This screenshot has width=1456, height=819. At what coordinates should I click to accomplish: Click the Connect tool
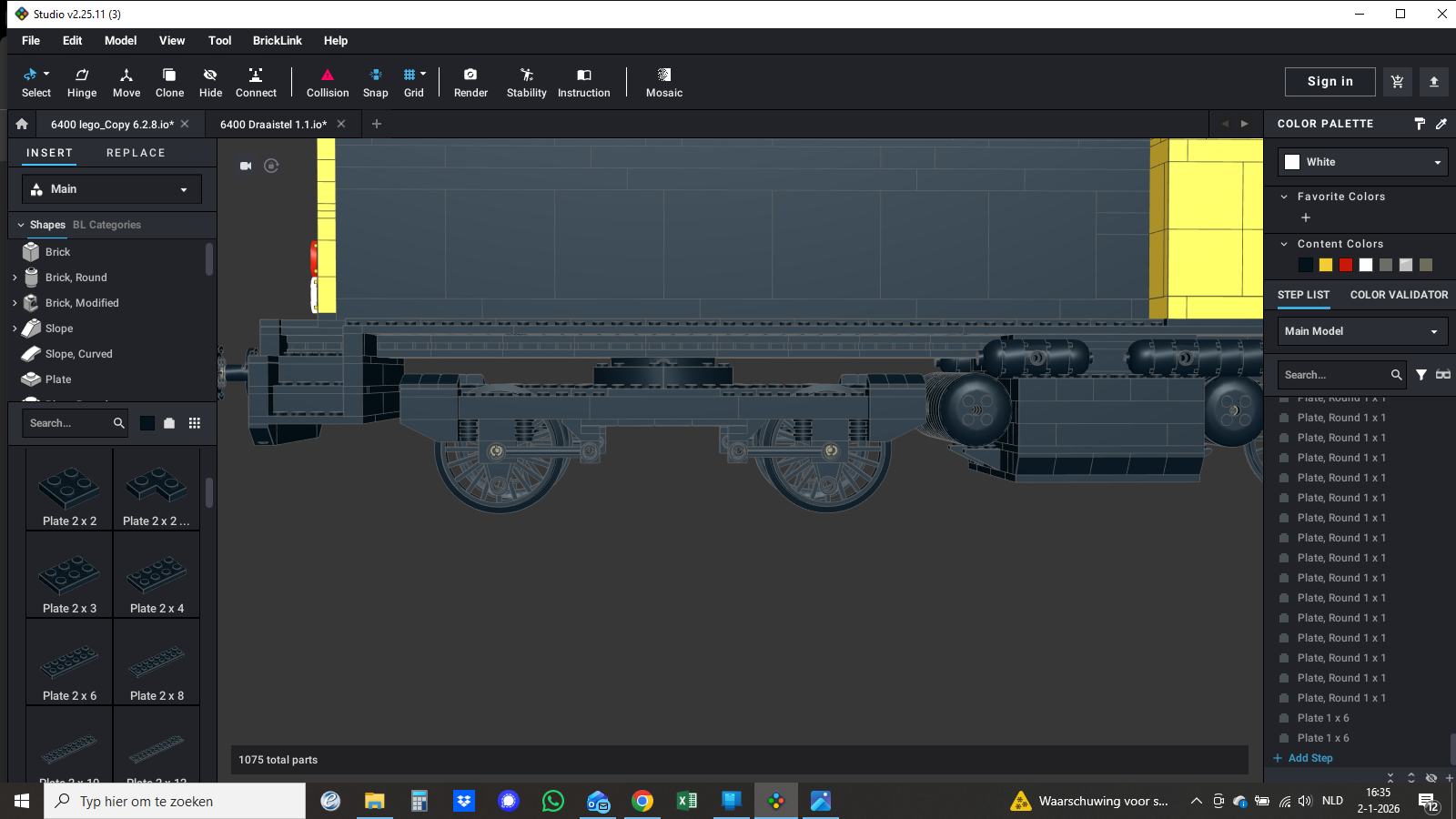tap(256, 82)
